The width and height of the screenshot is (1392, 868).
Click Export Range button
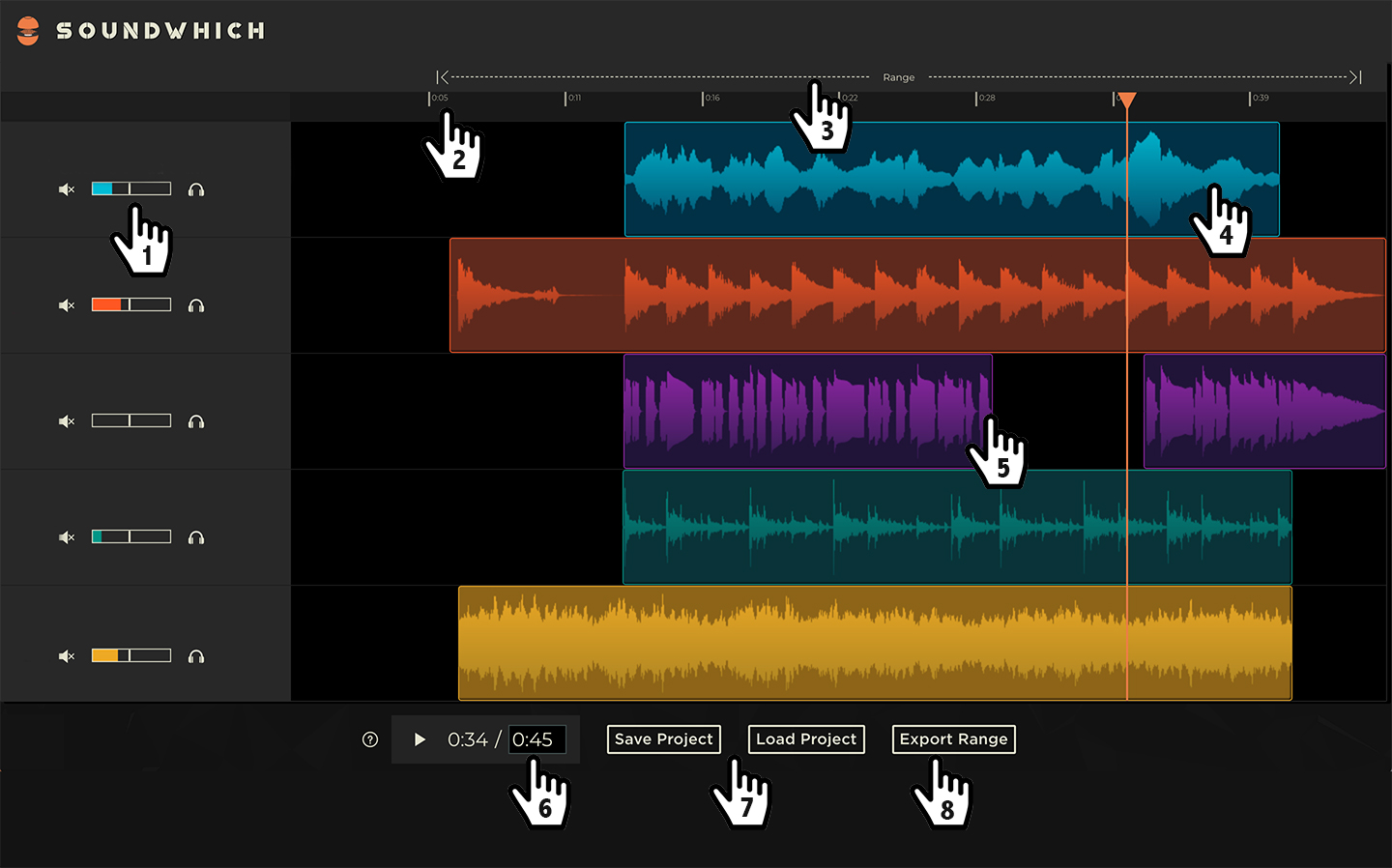(954, 739)
